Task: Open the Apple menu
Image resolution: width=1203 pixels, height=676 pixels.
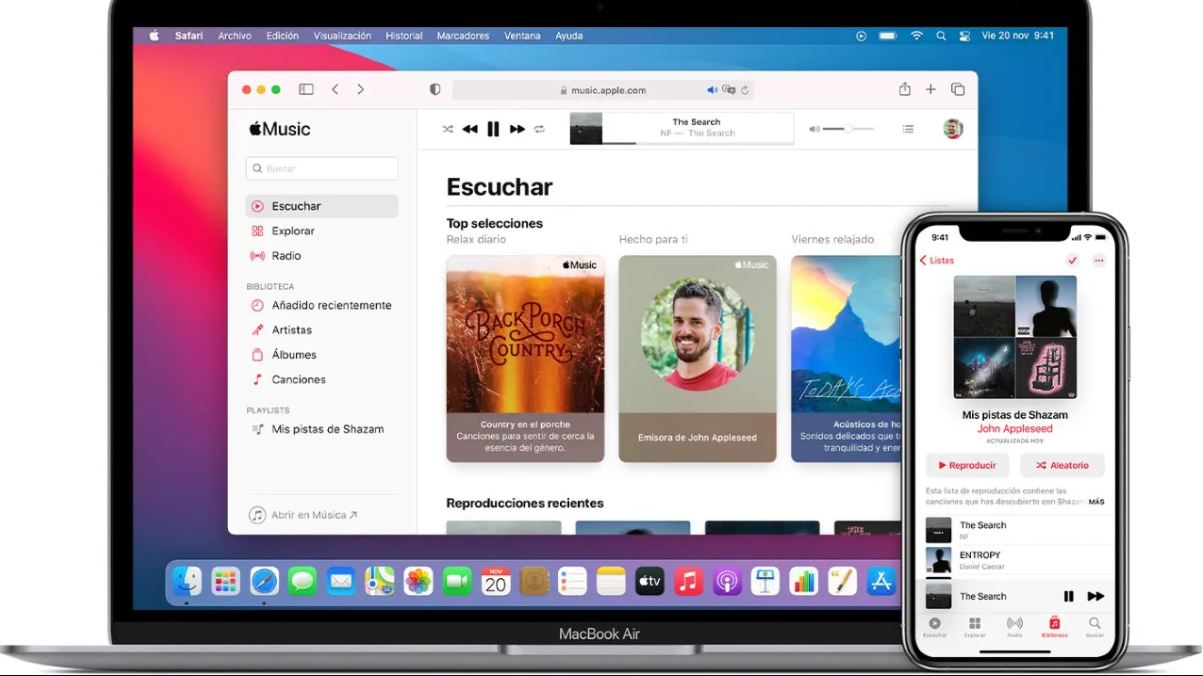Action: click(154, 36)
